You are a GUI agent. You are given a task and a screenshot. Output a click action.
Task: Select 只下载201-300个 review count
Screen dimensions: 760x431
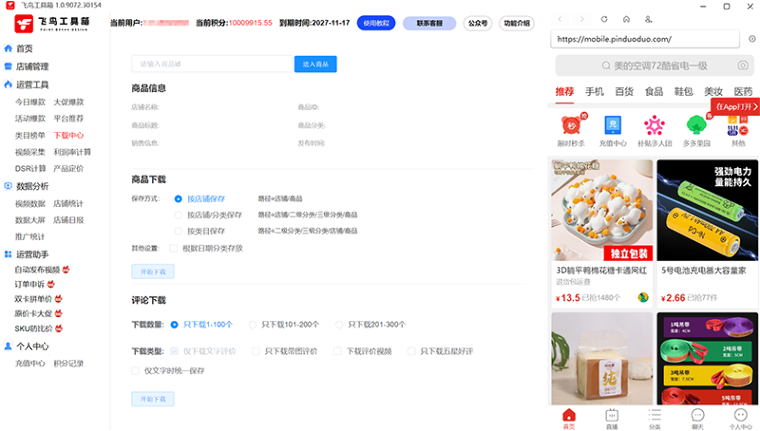click(x=339, y=324)
